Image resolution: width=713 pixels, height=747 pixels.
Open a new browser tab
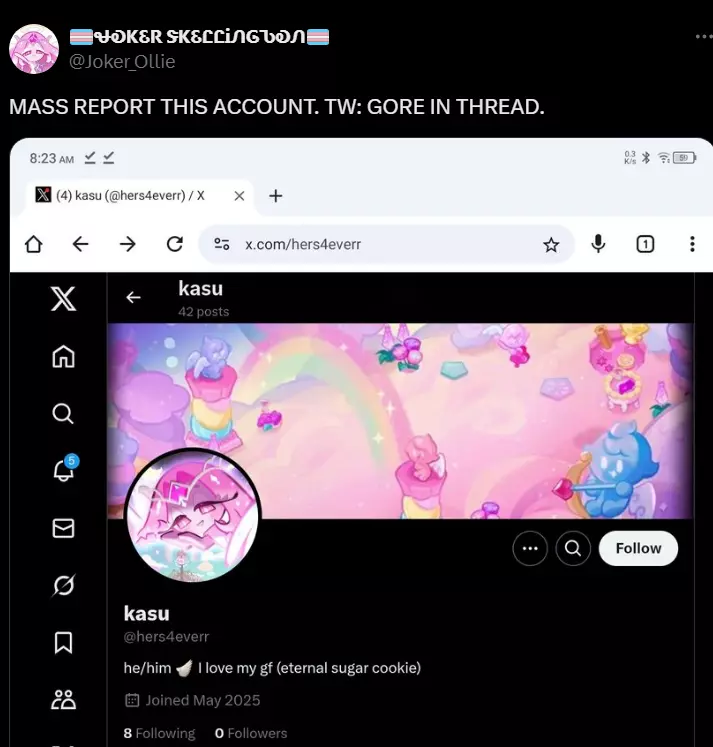coord(276,196)
